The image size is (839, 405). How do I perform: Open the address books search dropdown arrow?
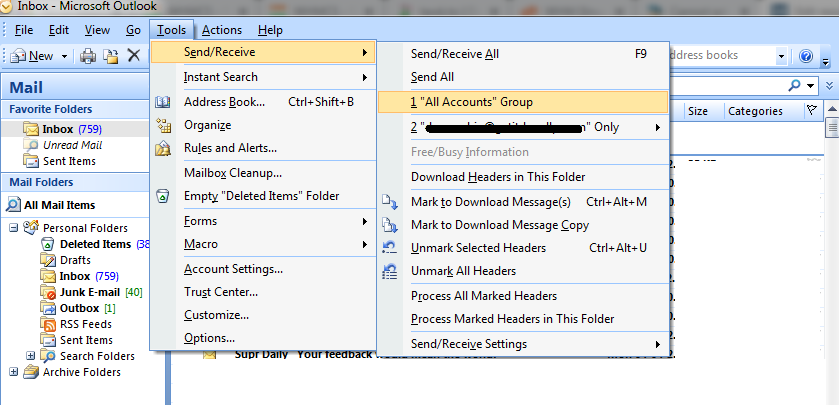[781, 56]
